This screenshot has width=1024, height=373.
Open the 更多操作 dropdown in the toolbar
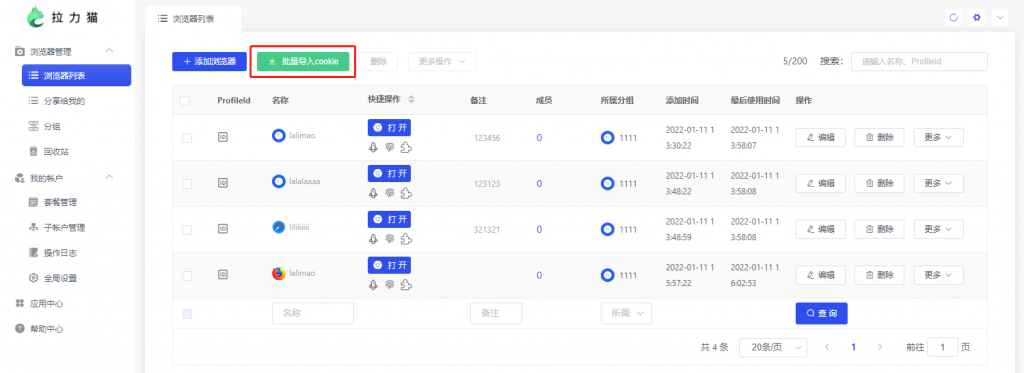point(442,61)
